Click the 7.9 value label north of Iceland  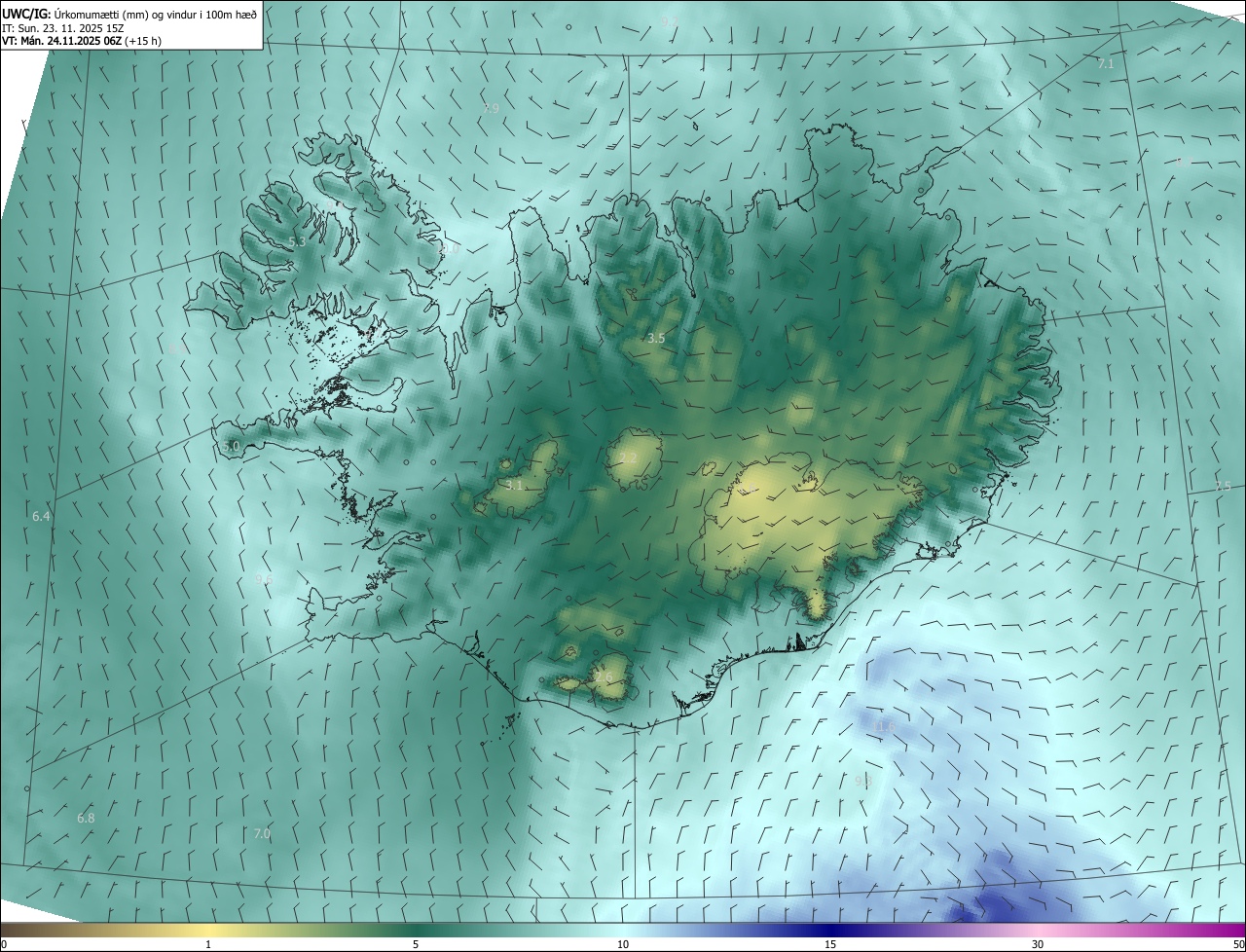(491, 108)
